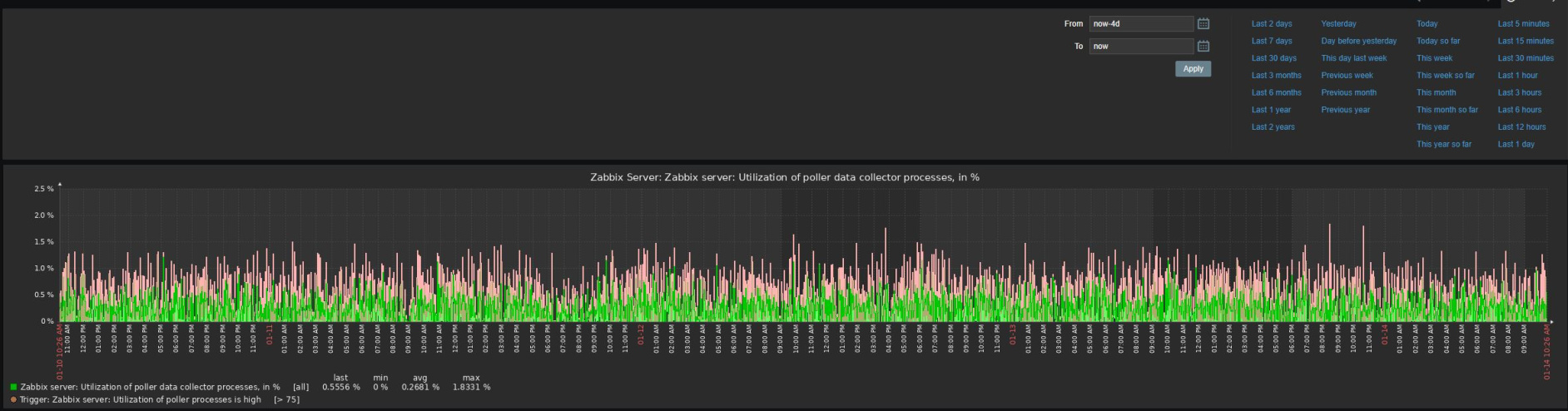The height and width of the screenshot is (411, 1568).
Task: Focus the To time input field
Action: click(1141, 47)
